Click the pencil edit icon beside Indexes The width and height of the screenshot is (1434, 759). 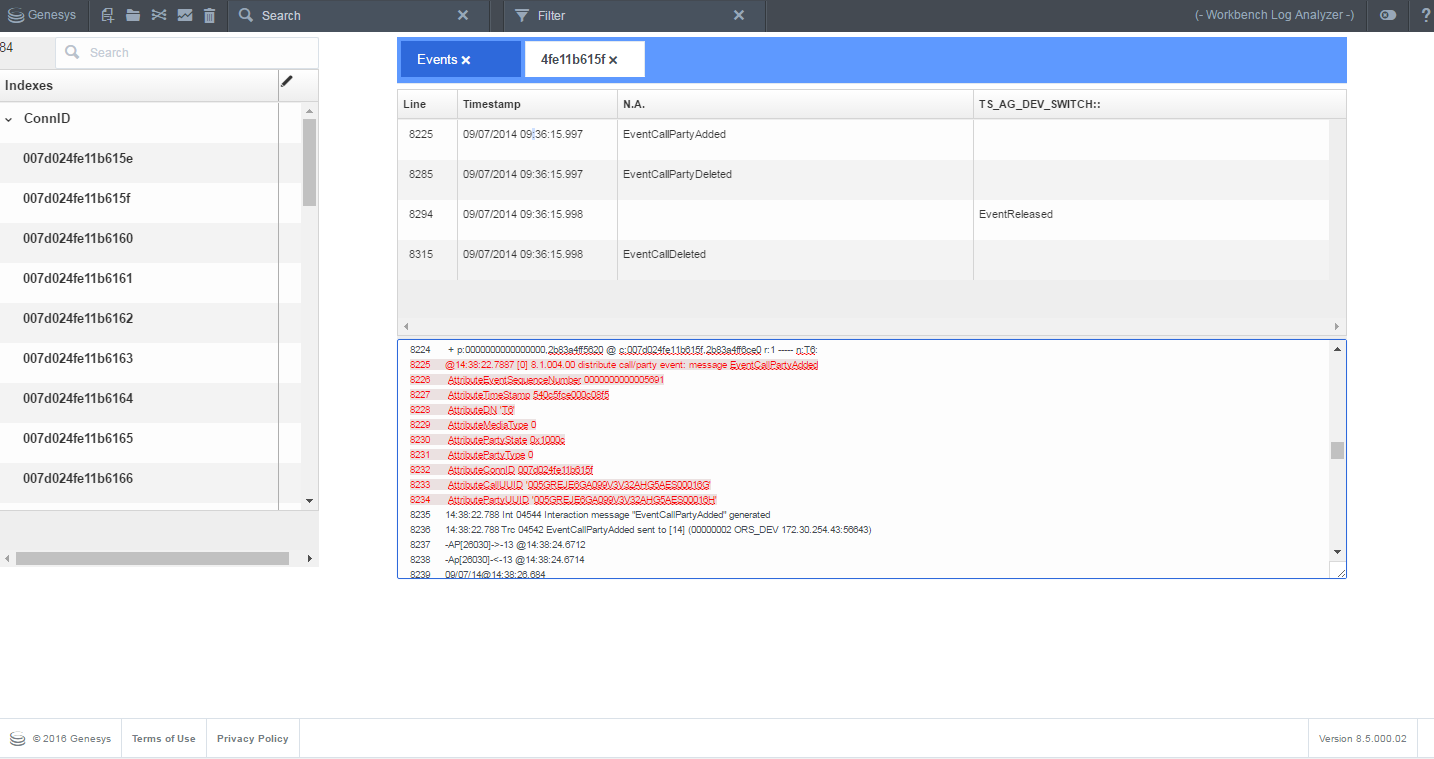pyautogui.click(x=287, y=82)
